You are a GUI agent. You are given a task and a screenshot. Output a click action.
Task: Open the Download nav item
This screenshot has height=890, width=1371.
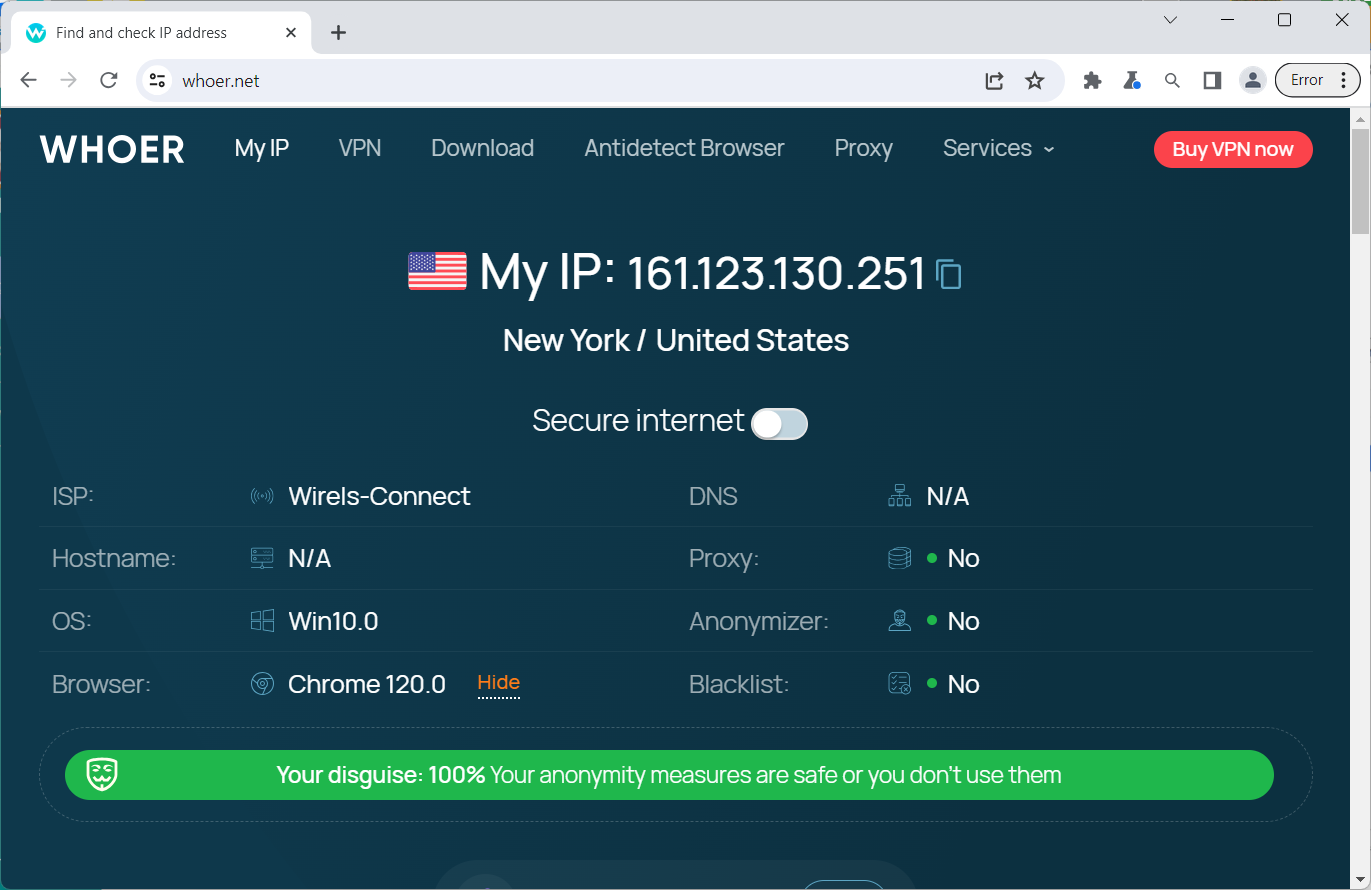click(482, 148)
